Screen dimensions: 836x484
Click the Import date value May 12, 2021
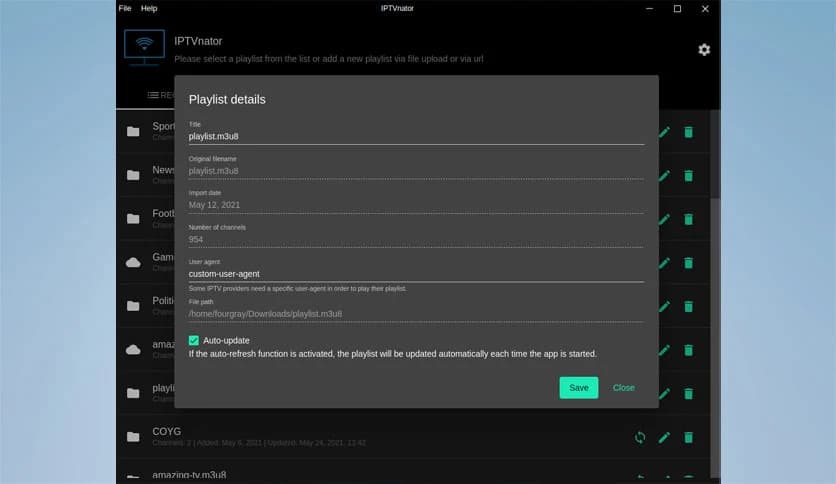click(x=214, y=205)
